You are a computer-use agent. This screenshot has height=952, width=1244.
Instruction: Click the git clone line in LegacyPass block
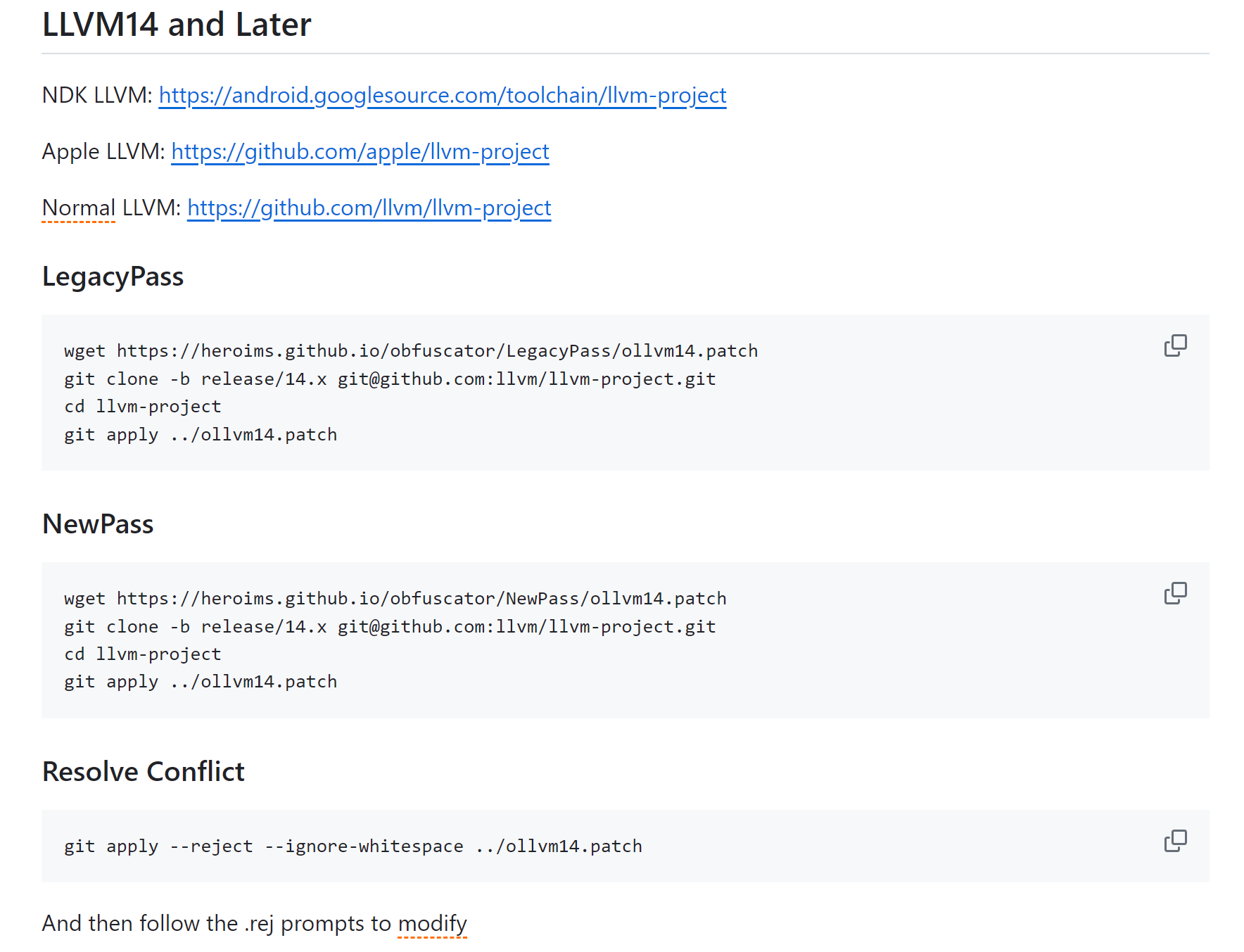pyautogui.click(x=389, y=379)
